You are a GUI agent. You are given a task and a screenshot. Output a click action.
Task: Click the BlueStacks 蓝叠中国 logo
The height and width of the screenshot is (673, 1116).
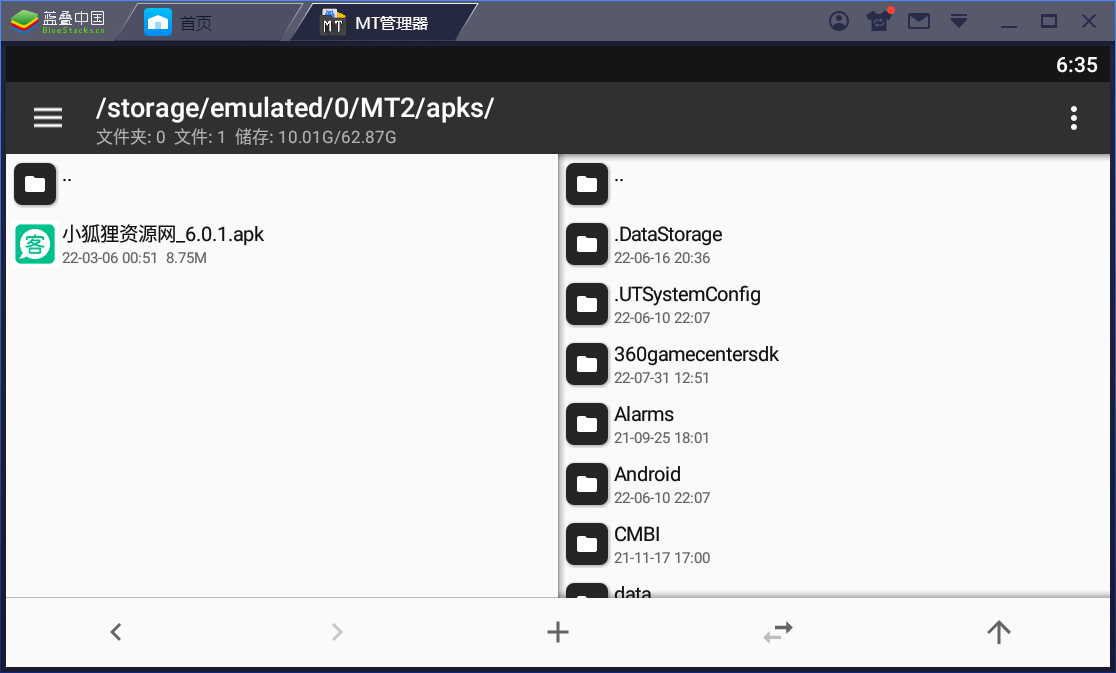coord(58,22)
